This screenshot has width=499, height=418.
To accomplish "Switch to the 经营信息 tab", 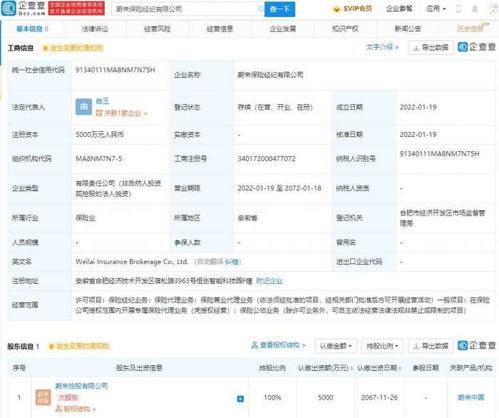I will (x=220, y=29).
